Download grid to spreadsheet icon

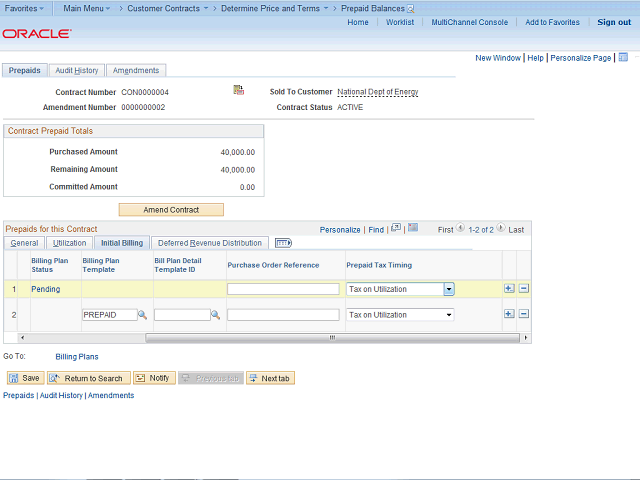point(413,229)
